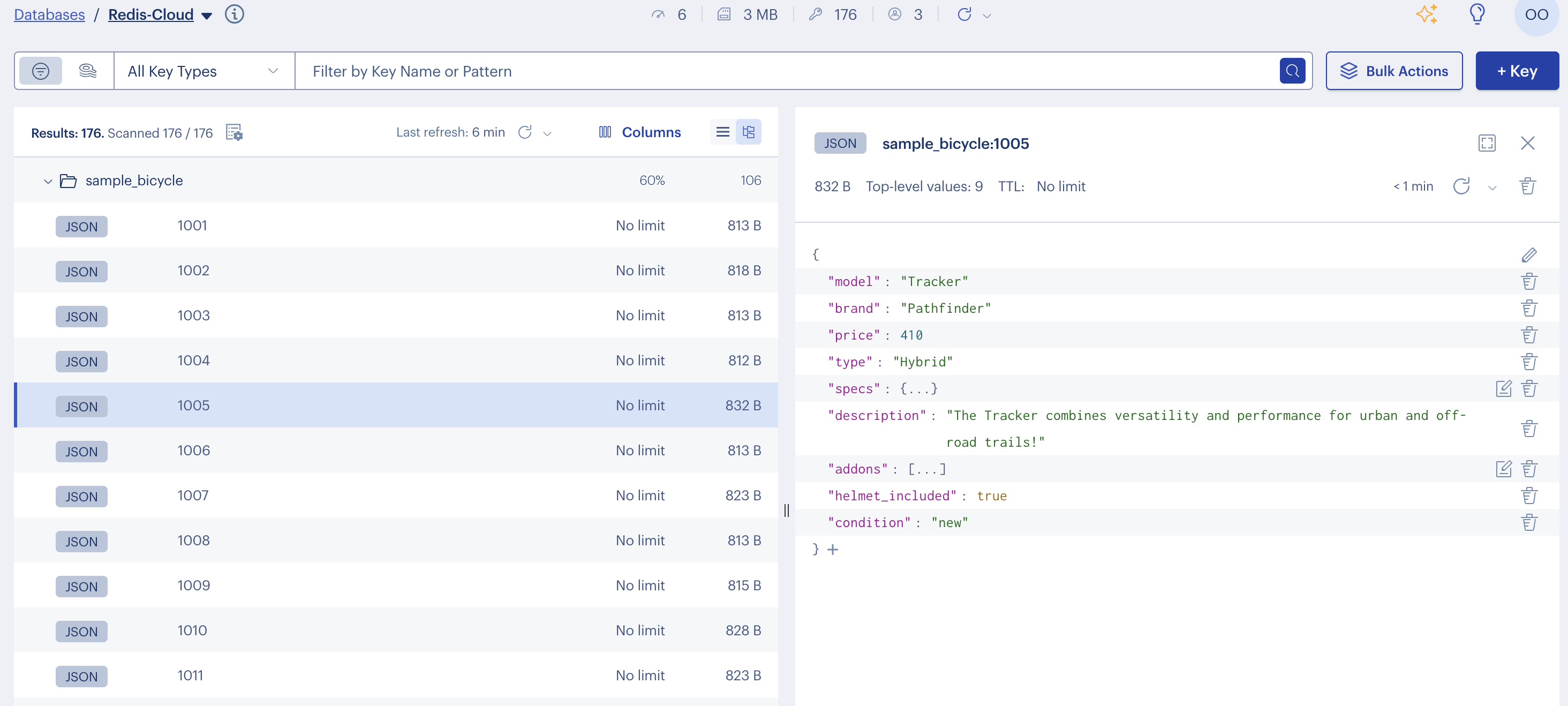Delete the sample_bicycle:1005 key with trash icon
Screen dimensions: 1568x706
coord(1528,186)
